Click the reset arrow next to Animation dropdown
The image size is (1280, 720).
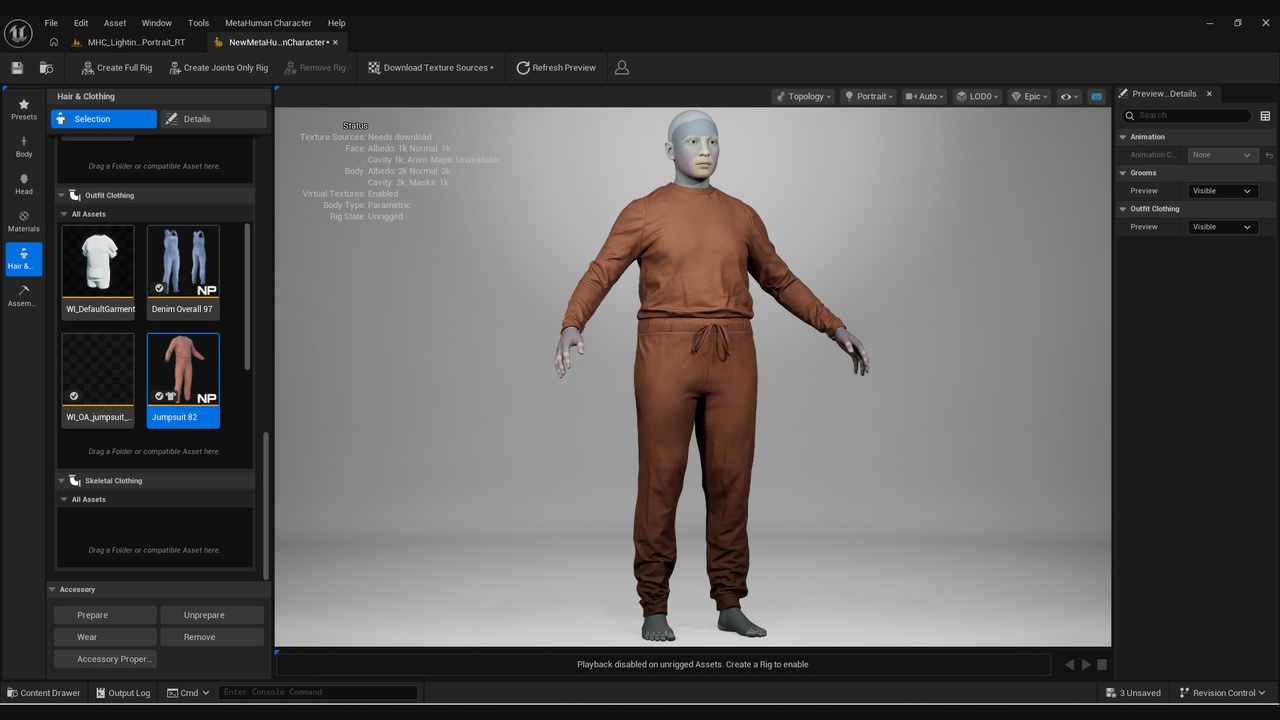click(1269, 155)
